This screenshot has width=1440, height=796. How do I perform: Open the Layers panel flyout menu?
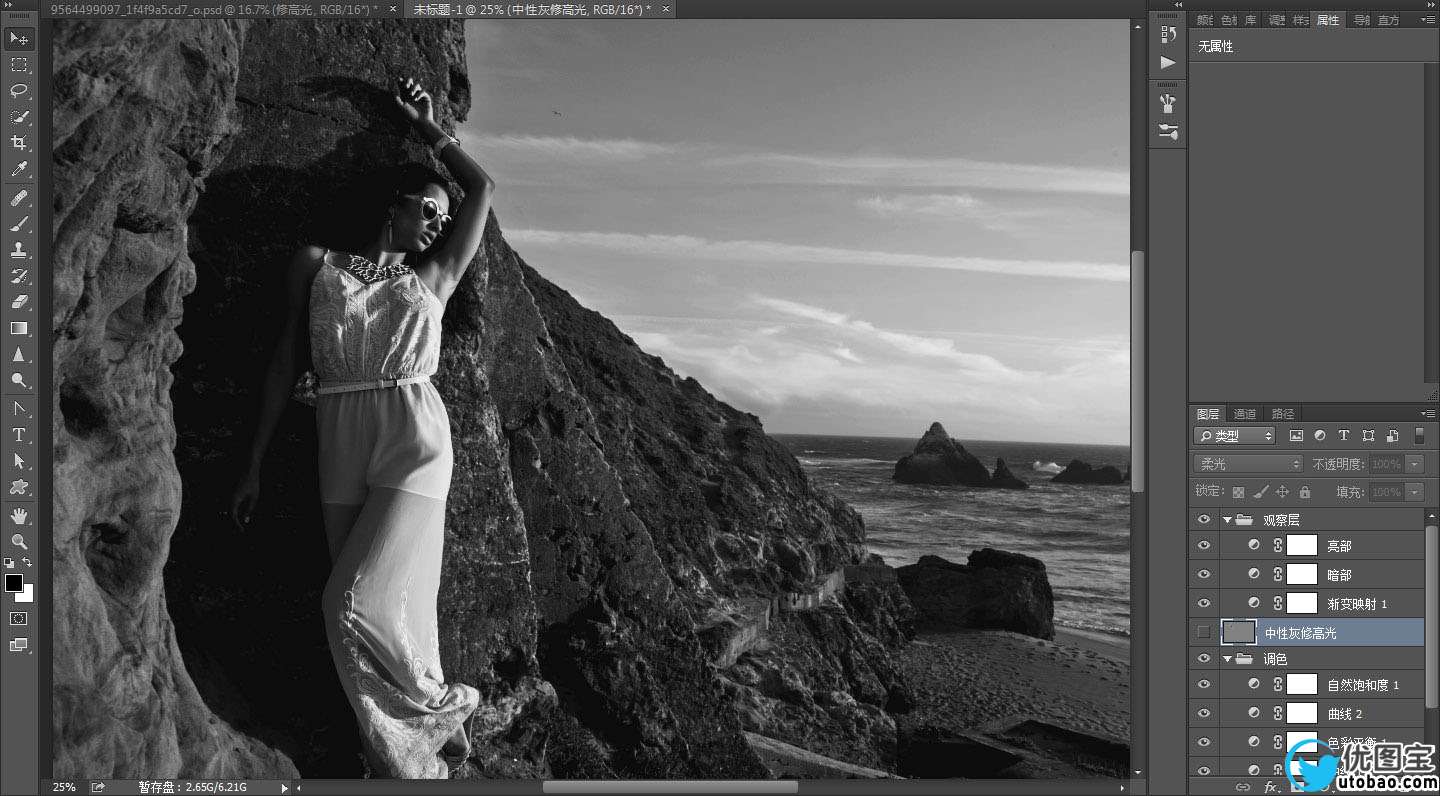click(1426, 414)
